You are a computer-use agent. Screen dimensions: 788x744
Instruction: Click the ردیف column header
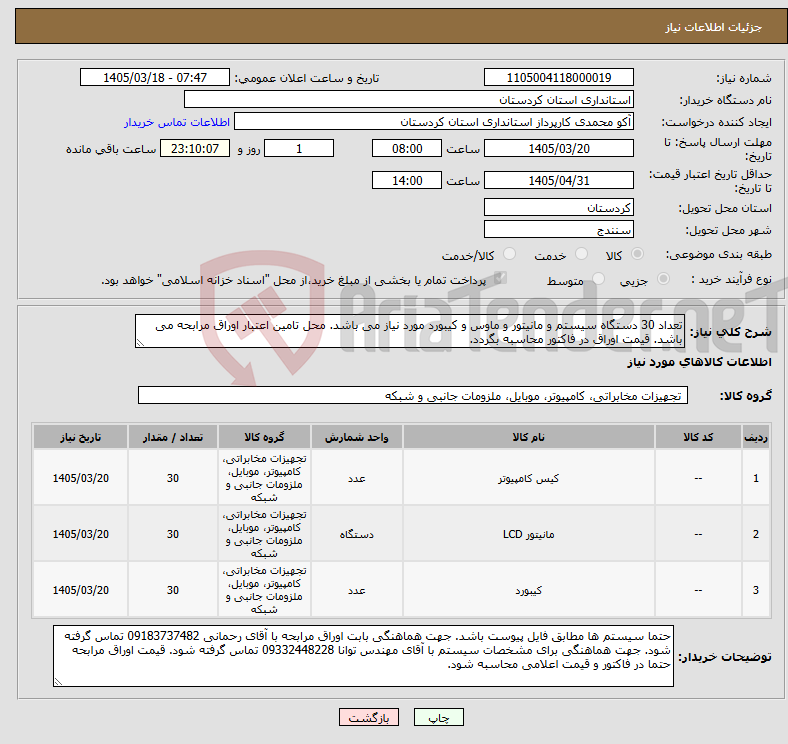pyautogui.click(x=756, y=437)
